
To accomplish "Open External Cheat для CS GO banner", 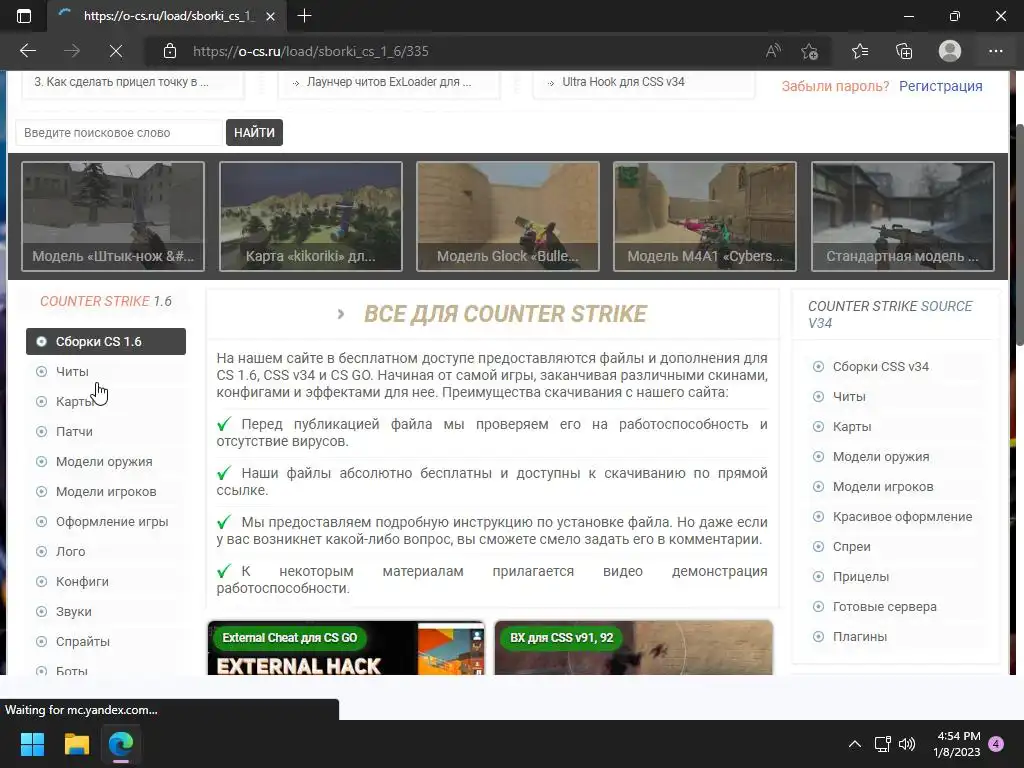I will click(x=346, y=648).
